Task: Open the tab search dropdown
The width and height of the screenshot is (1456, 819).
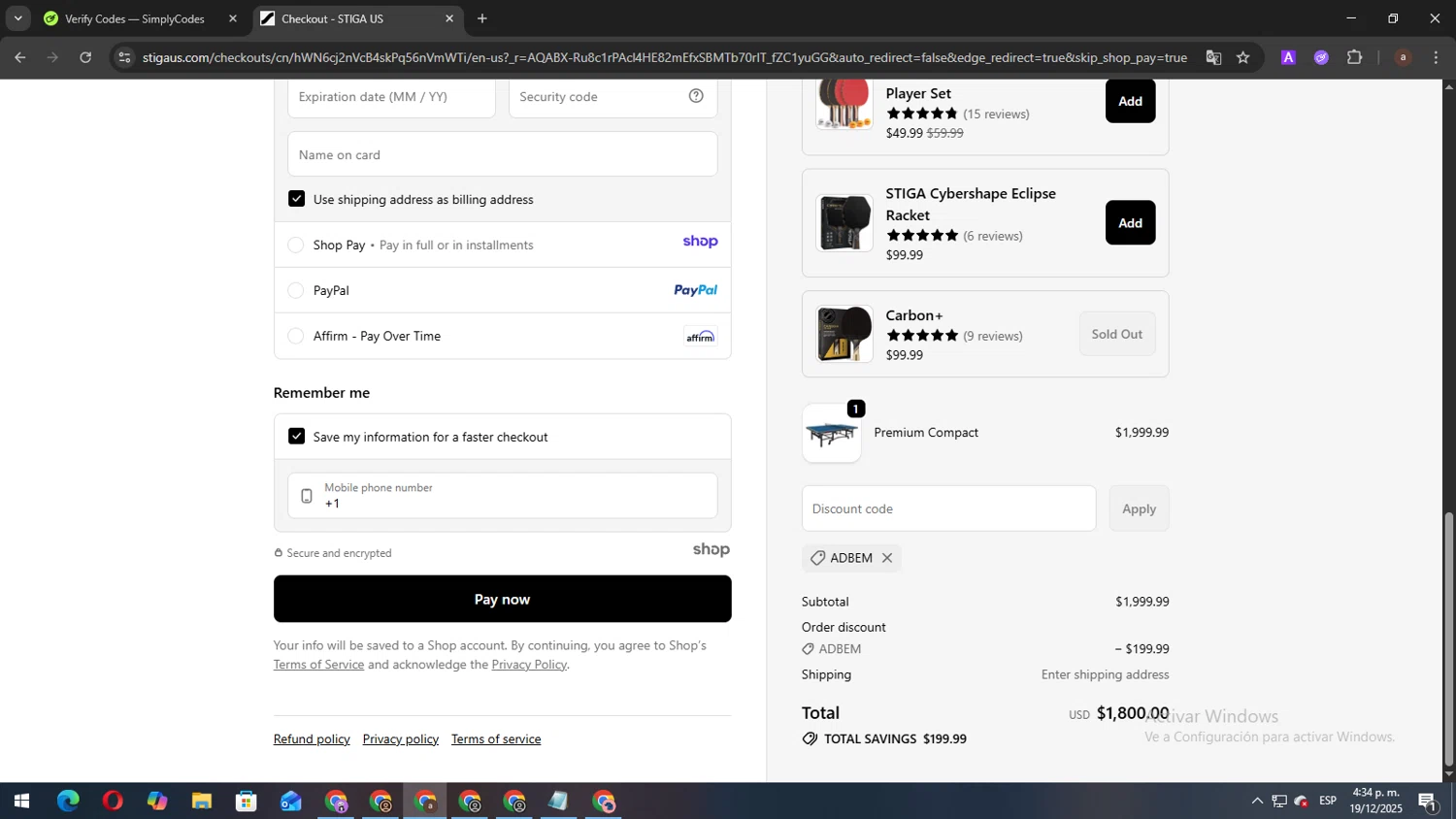Action: (x=17, y=18)
